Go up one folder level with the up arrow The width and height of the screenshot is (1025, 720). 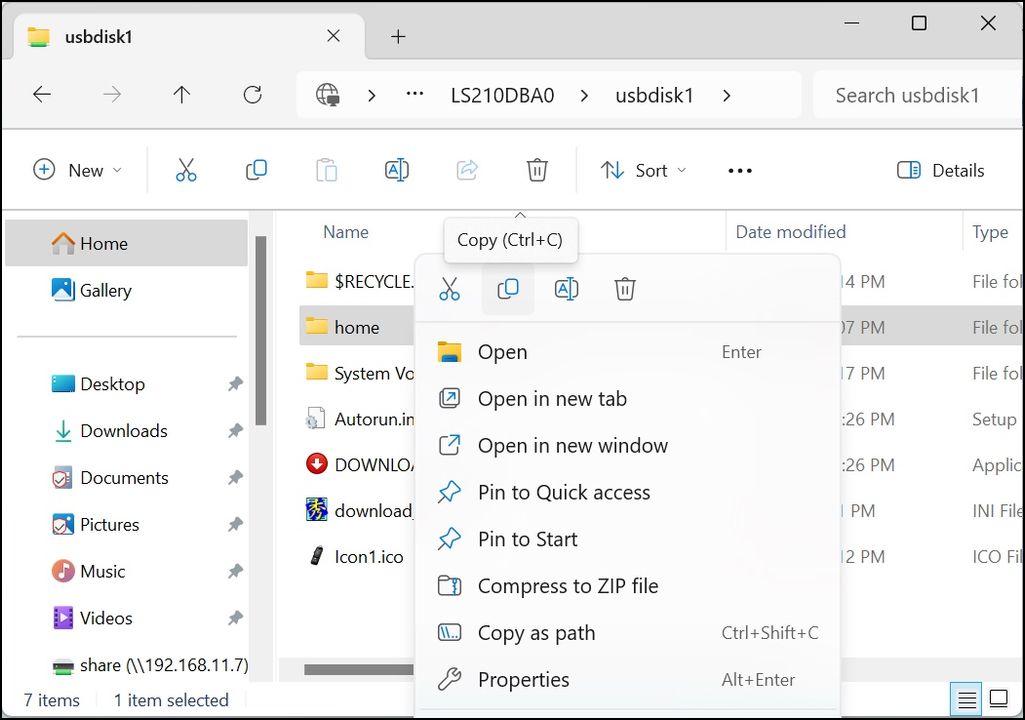click(182, 95)
